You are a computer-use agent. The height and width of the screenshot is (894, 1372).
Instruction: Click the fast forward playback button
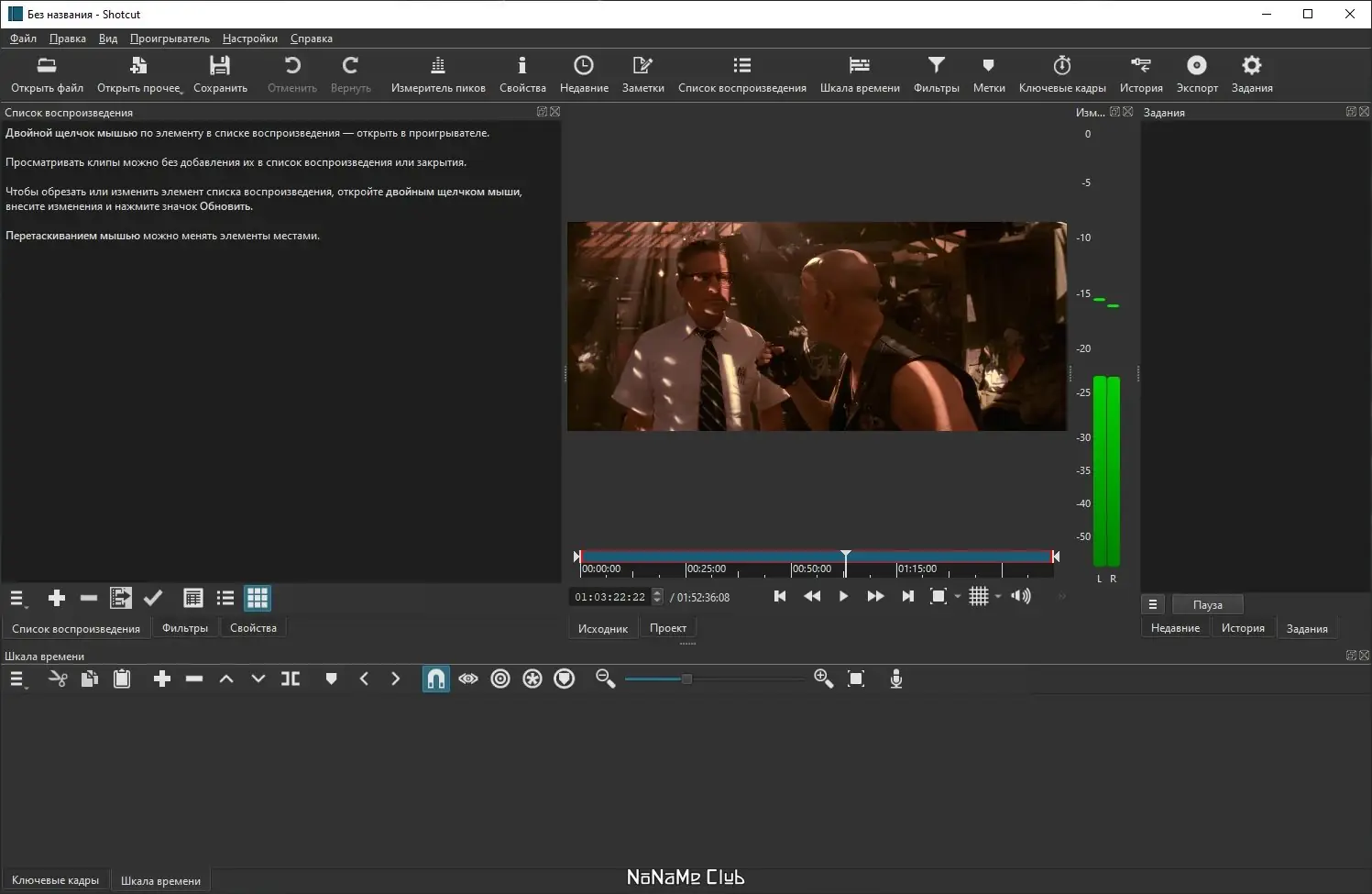point(875,596)
